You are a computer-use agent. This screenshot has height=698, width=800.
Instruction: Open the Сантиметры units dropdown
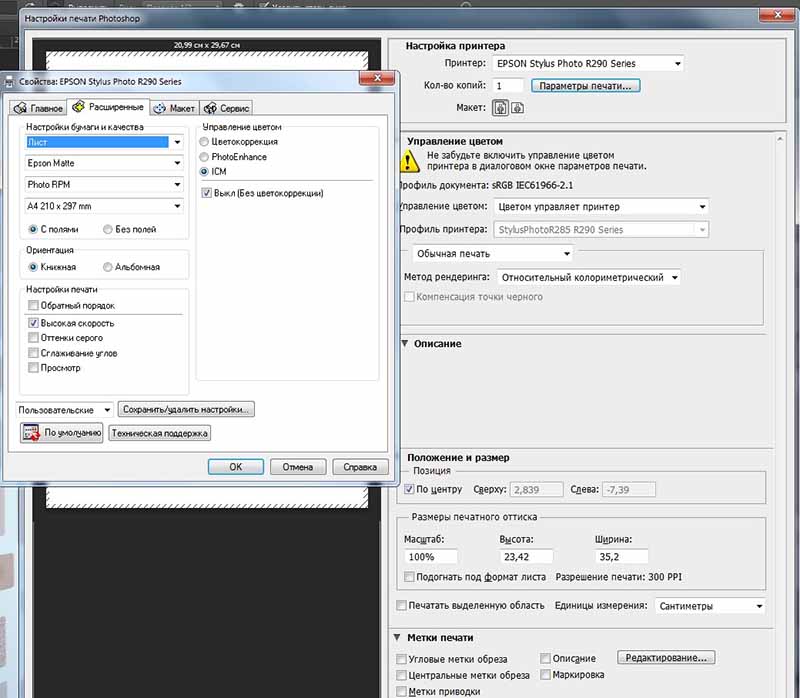click(710, 606)
